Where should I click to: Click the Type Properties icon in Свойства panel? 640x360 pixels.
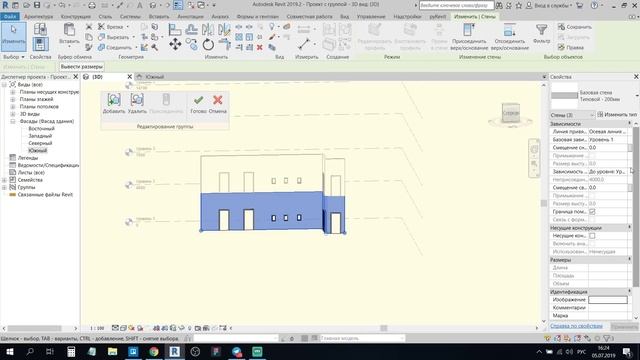pyautogui.click(x=40, y=29)
